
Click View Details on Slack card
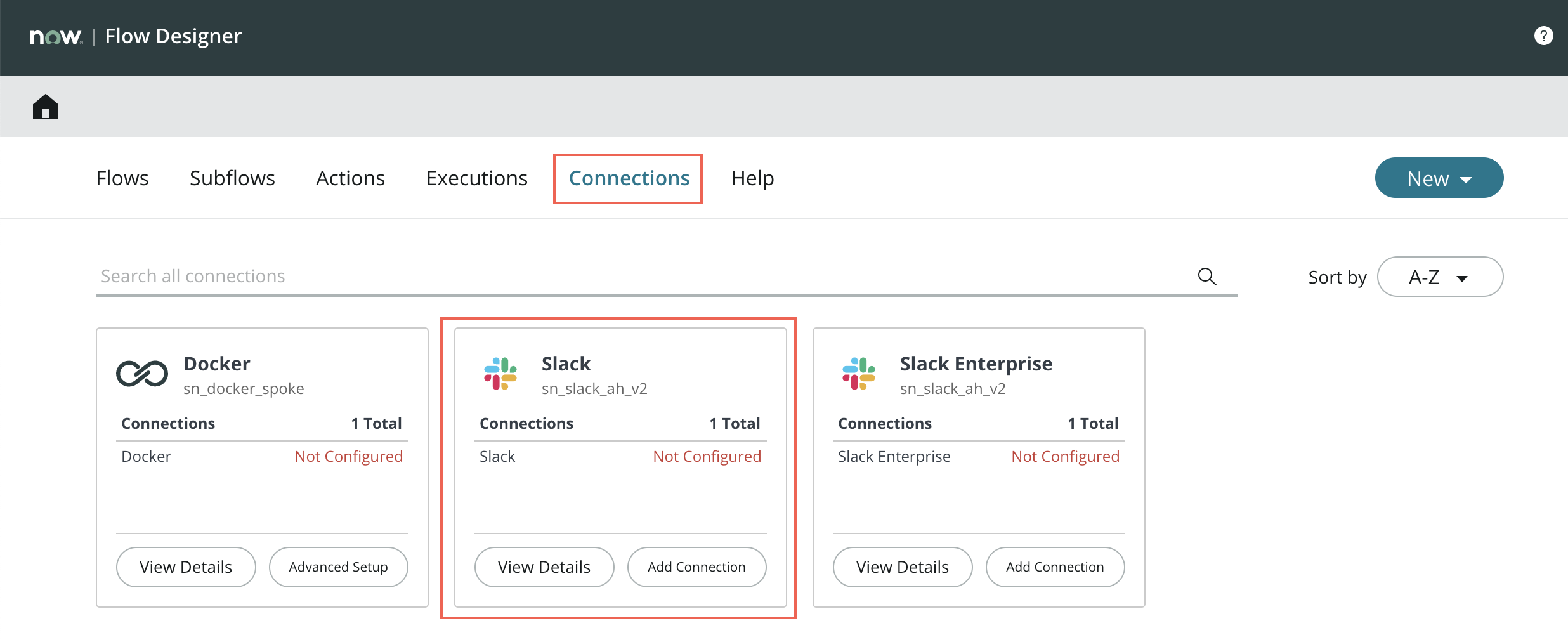pyautogui.click(x=544, y=567)
